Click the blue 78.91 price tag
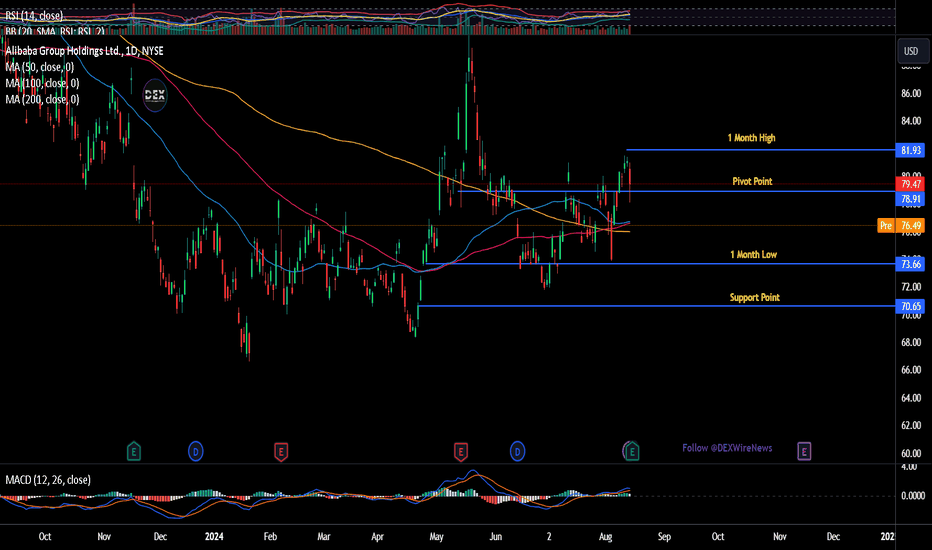This screenshot has height=550, width=932. tap(910, 199)
